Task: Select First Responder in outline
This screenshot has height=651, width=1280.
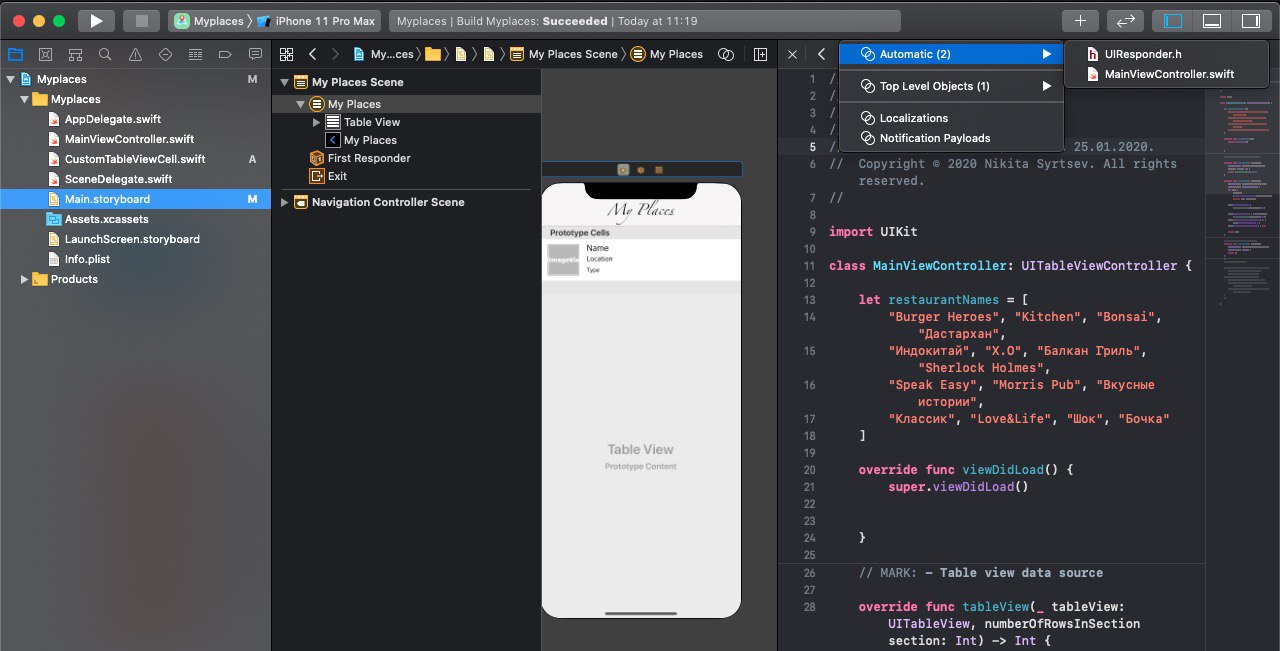Action: pyautogui.click(x=368, y=158)
